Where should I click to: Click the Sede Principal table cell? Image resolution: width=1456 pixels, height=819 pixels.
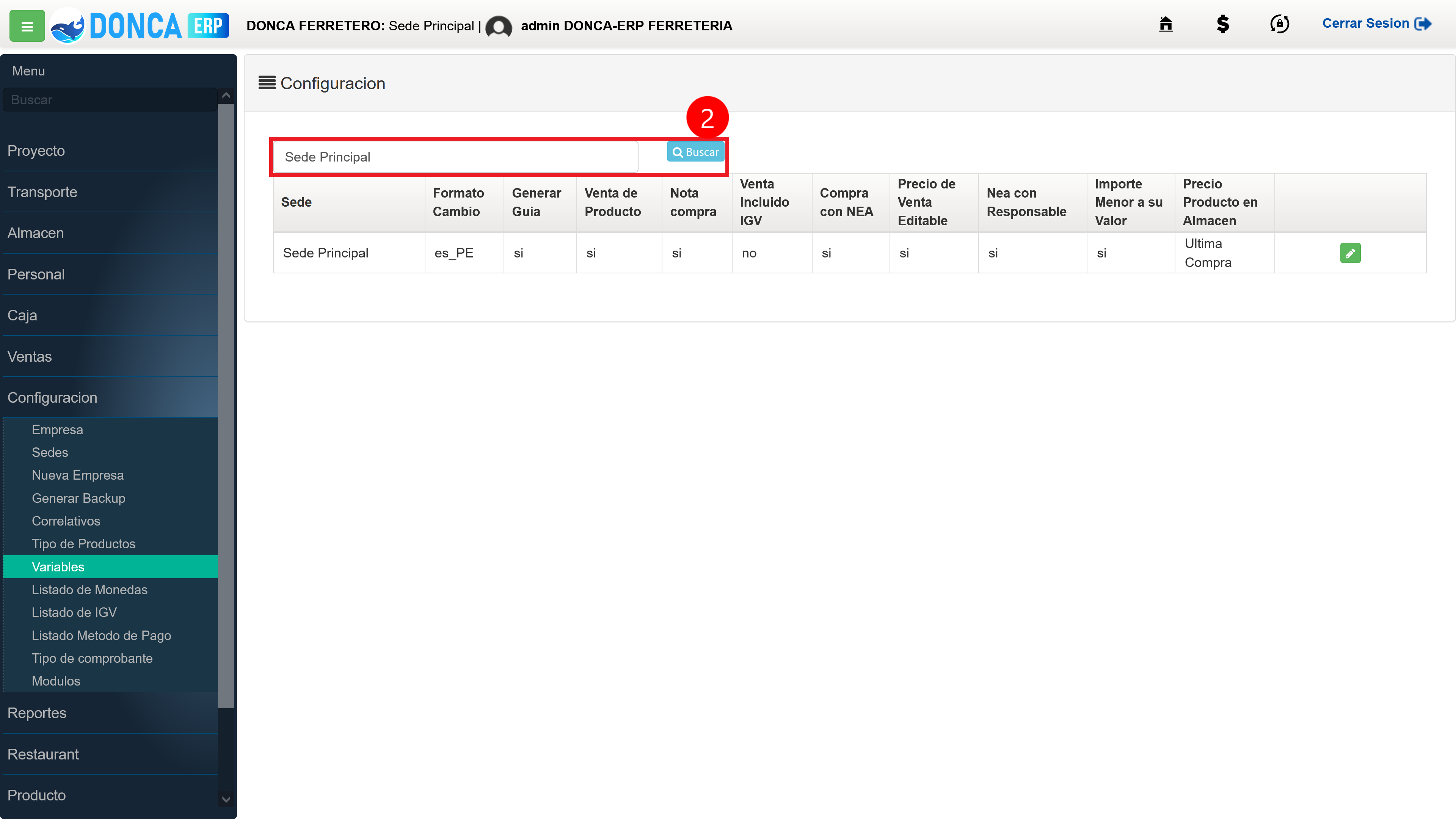point(349,253)
